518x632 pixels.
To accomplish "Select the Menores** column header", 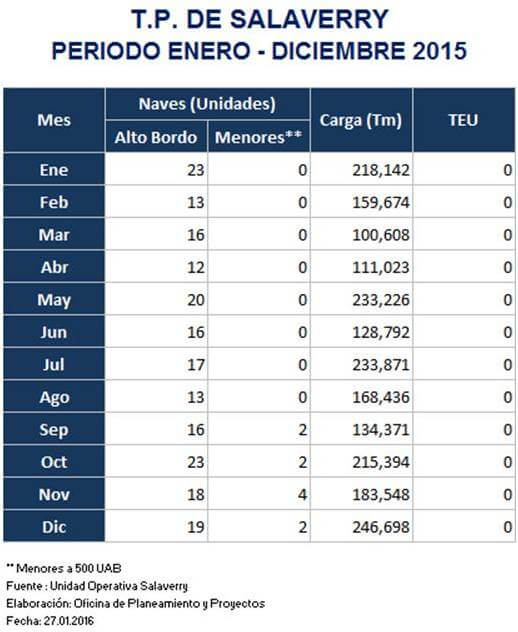I will point(259,137).
